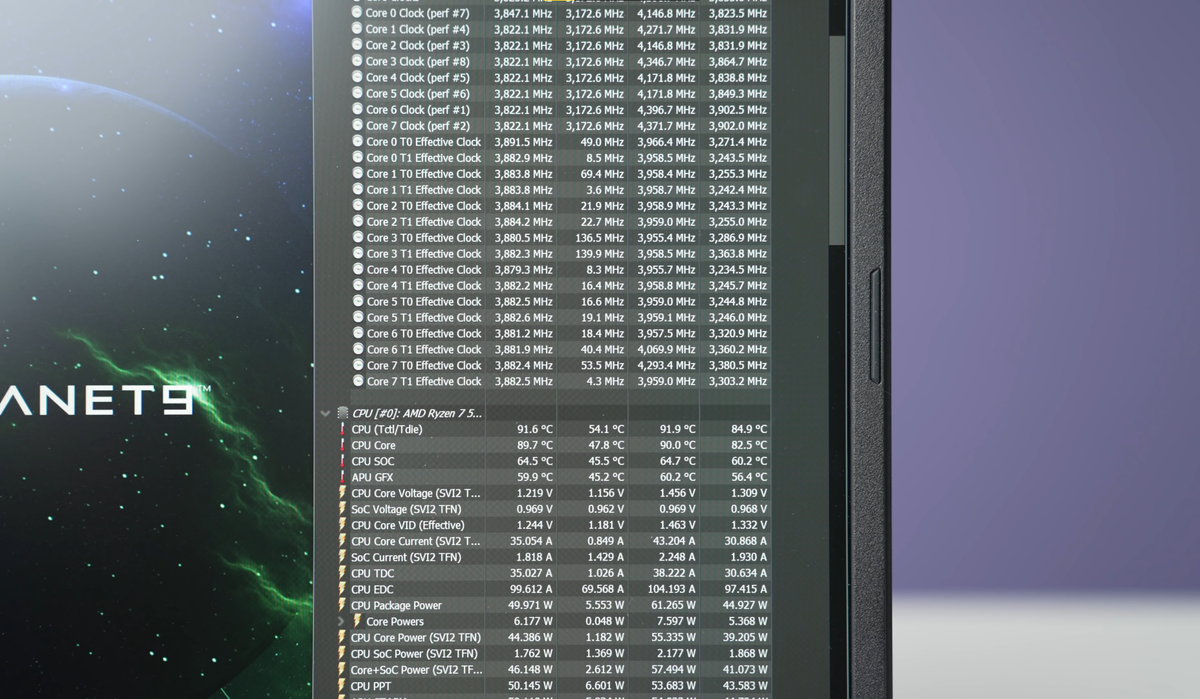Select the CPU Core VID (Effective) row
The height and width of the screenshot is (699, 1200).
(x=555, y=525)
